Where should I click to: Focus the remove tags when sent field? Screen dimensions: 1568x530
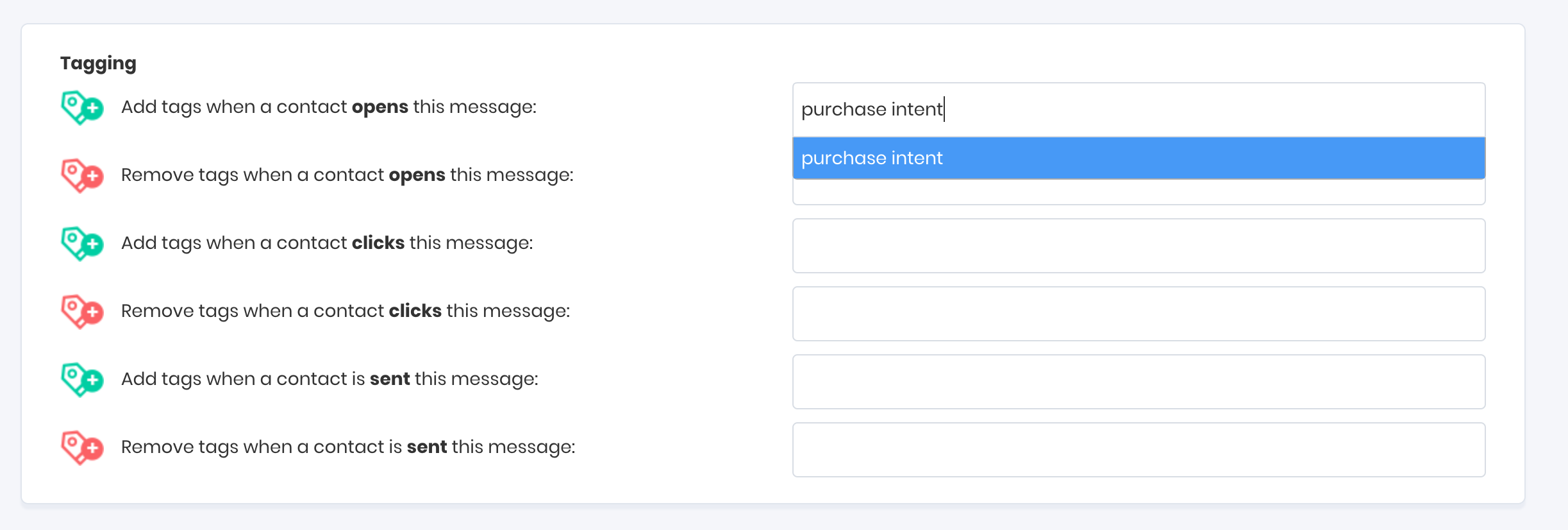click(x=1138, y=450)
